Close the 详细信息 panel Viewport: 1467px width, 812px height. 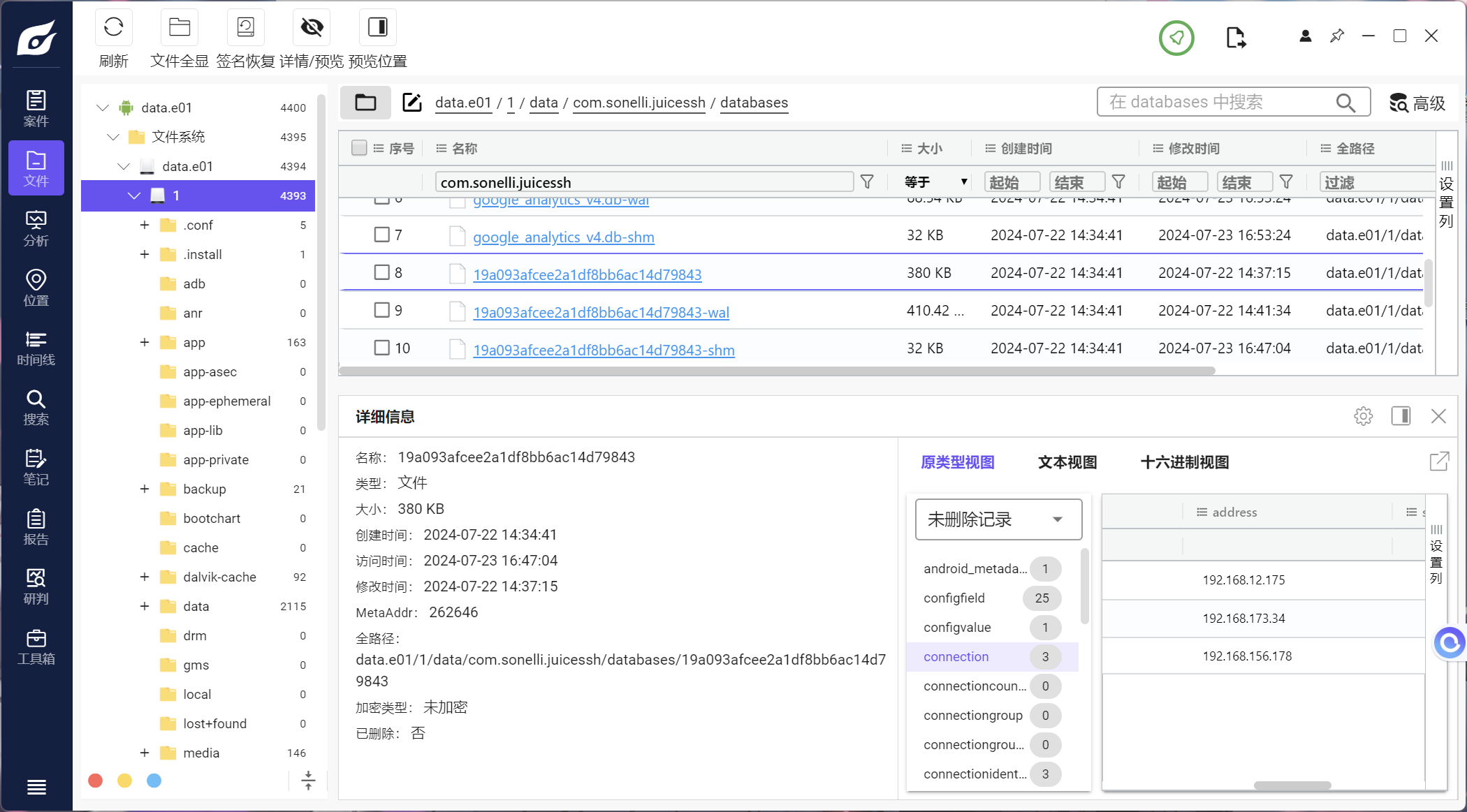pos(1438,416)
